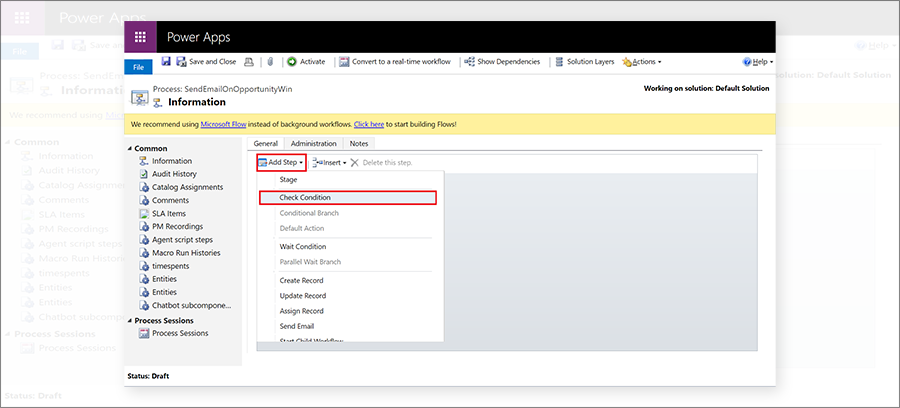Click Convert to a real-time workflow
This screenshot has height=408, width=900.
tap(395, 61)
